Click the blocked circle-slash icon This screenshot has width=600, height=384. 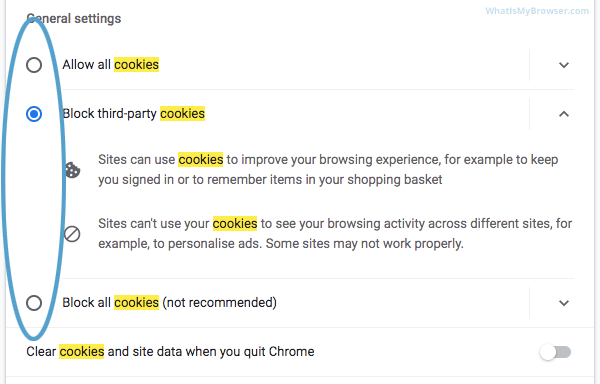(x=72, y=234)
